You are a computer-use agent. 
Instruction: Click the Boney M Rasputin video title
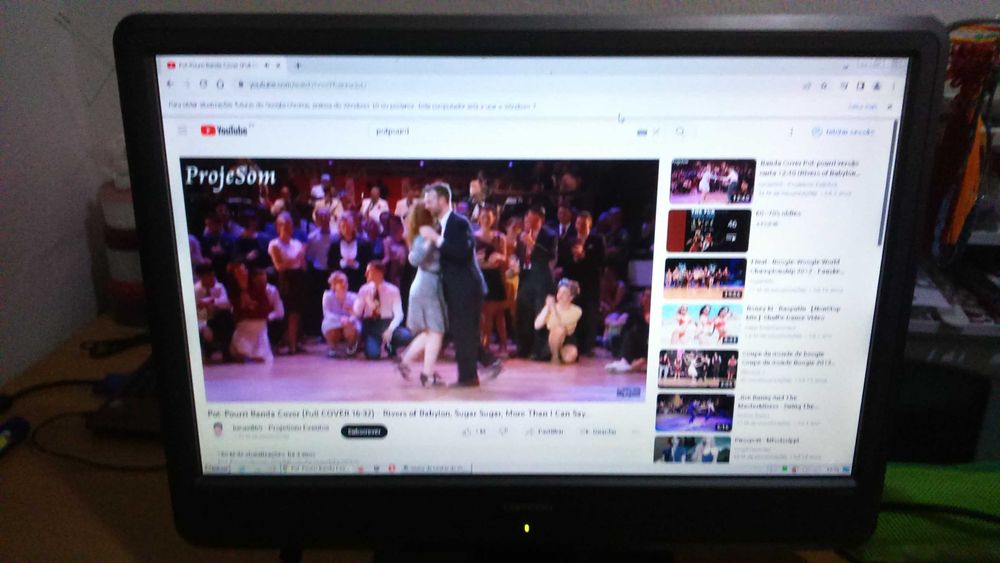[x=793, y=312]
